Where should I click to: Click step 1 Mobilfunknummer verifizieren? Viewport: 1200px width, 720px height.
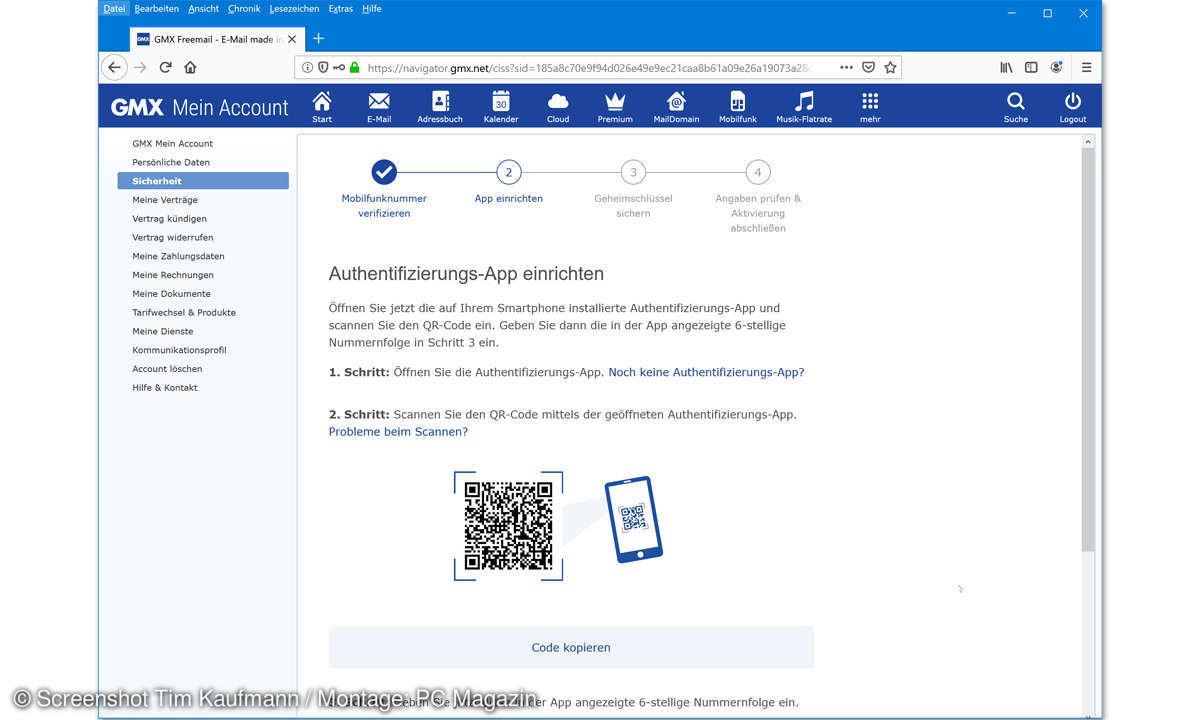pyautogui.click(x=384, y=189)
